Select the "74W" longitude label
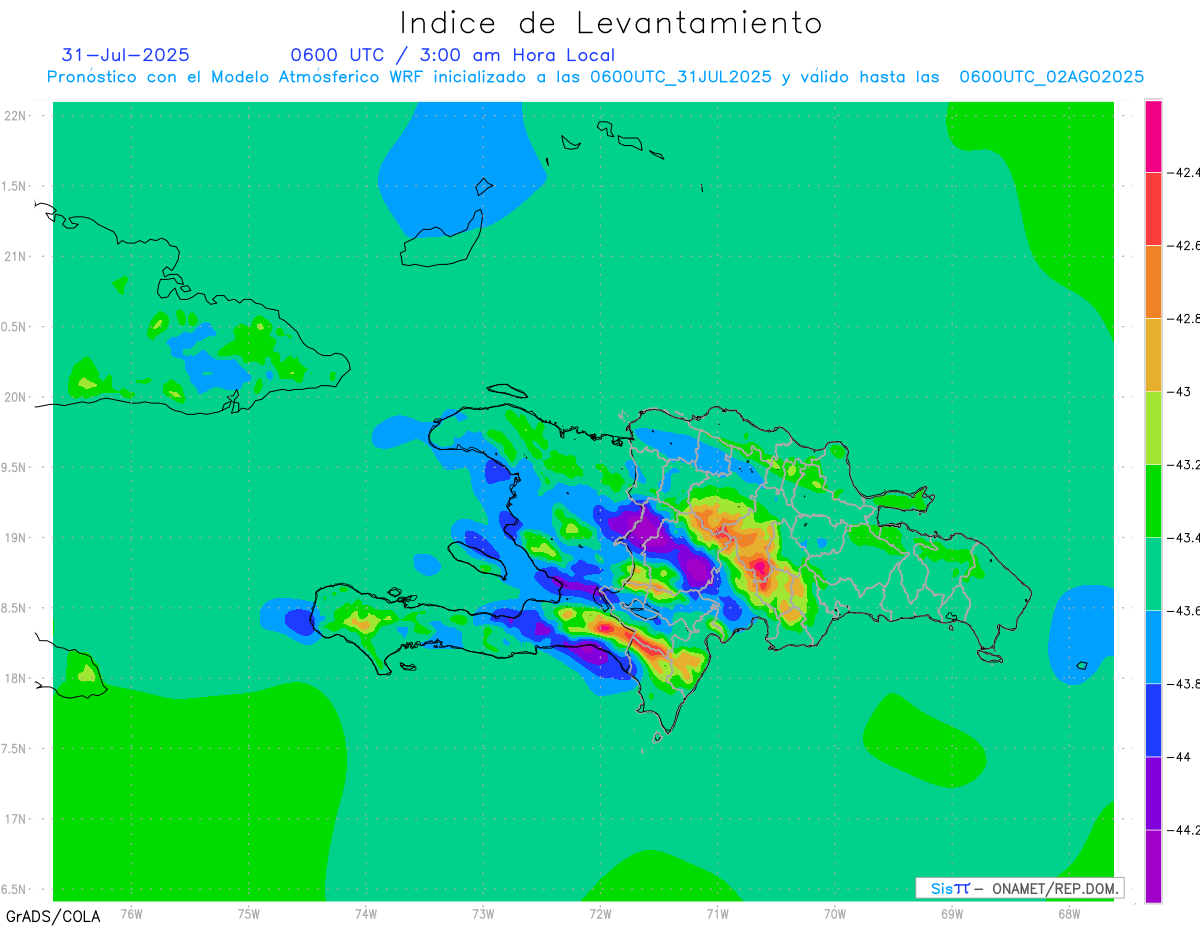Image resolution: width=1200 pixels, height=927 pixels. click(366, 913)
